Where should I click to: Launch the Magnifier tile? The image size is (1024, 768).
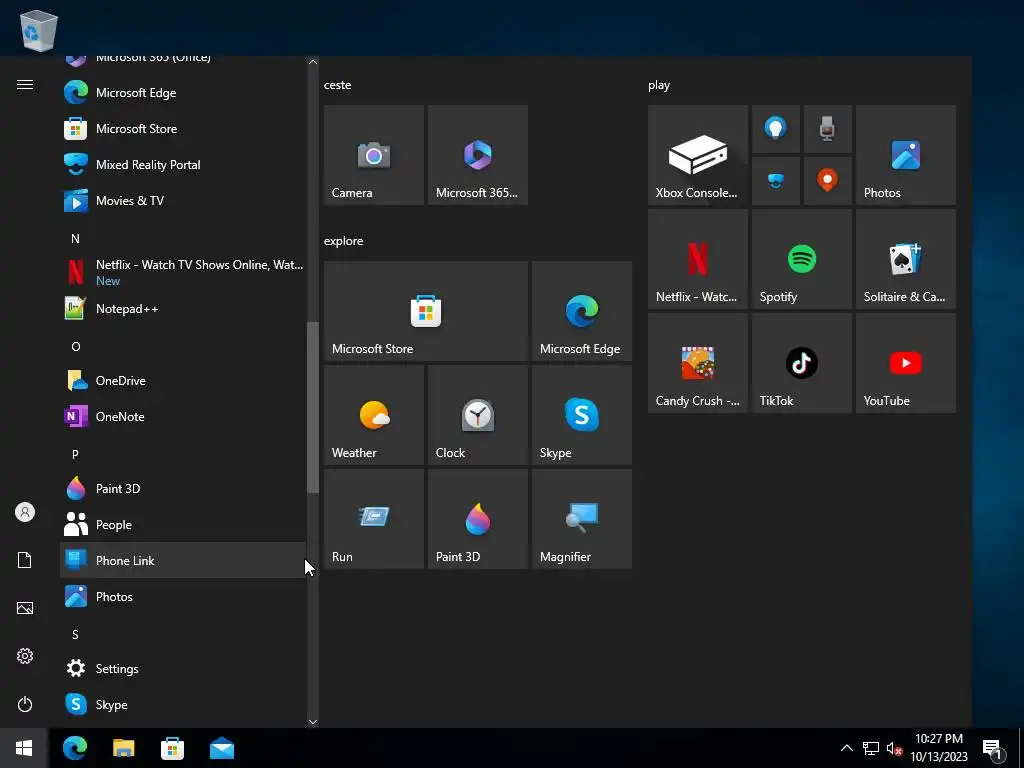[x=582, y=519]
